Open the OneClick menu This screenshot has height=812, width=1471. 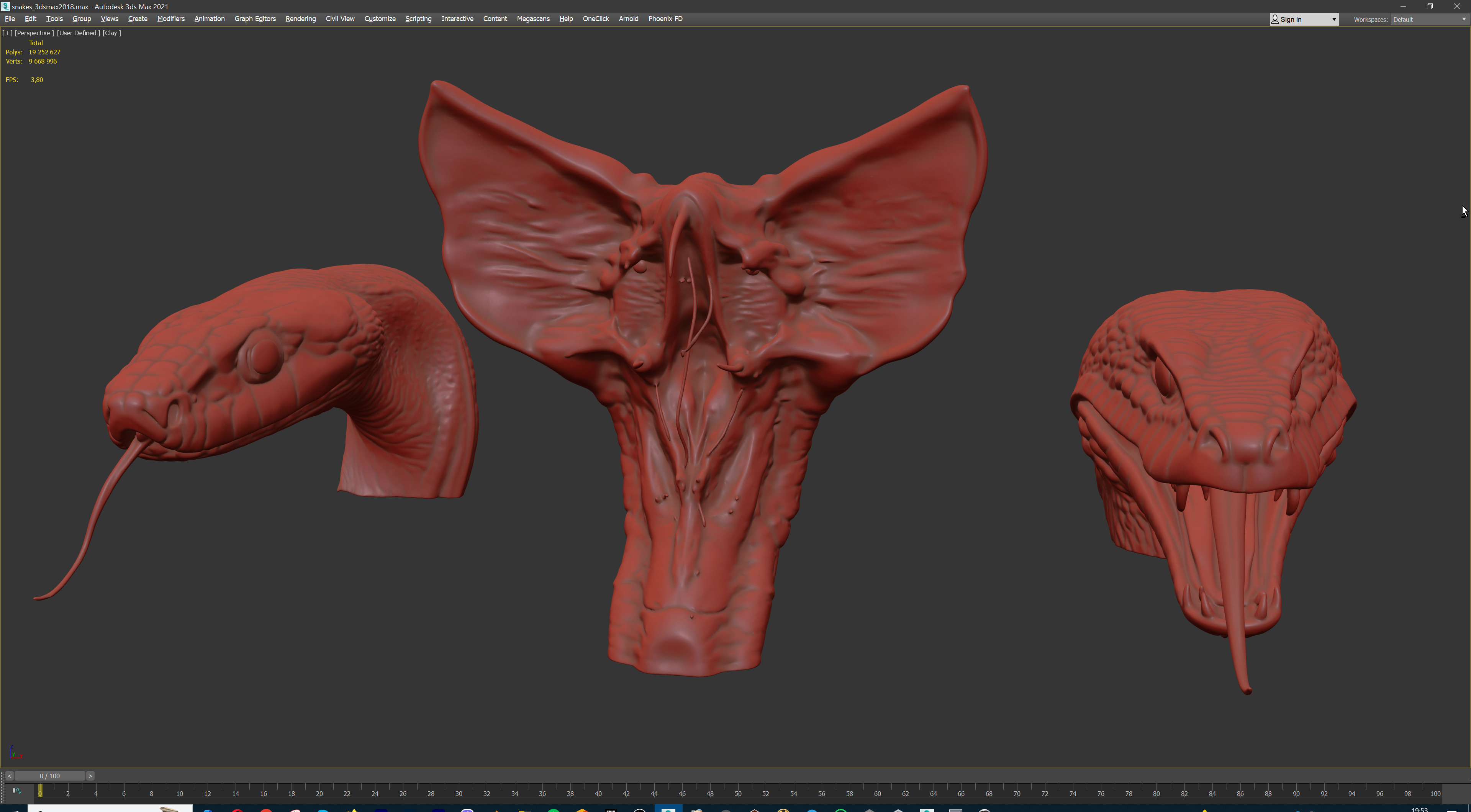tap(596, 19)
